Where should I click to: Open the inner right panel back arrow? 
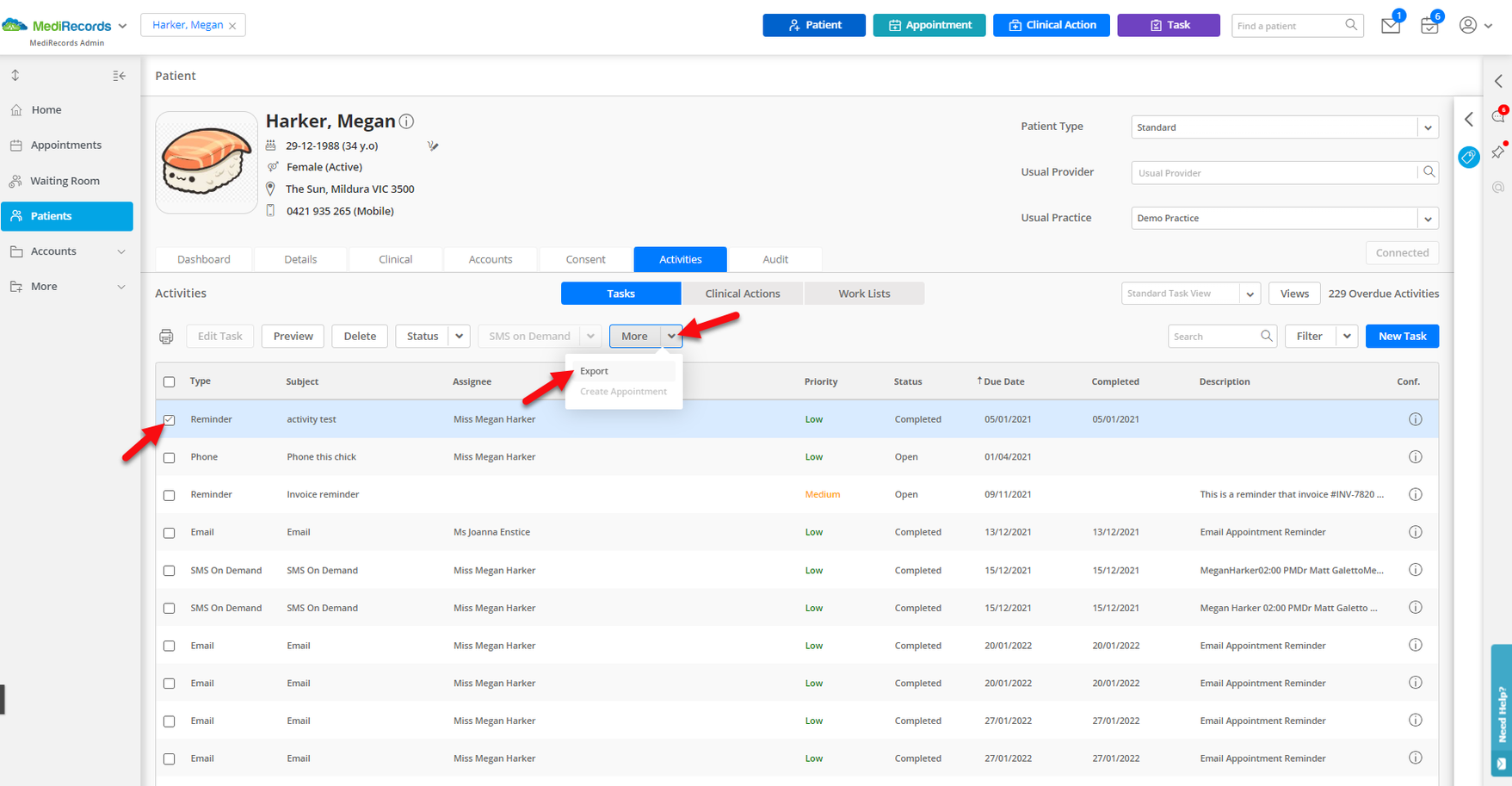point(1469,119)
